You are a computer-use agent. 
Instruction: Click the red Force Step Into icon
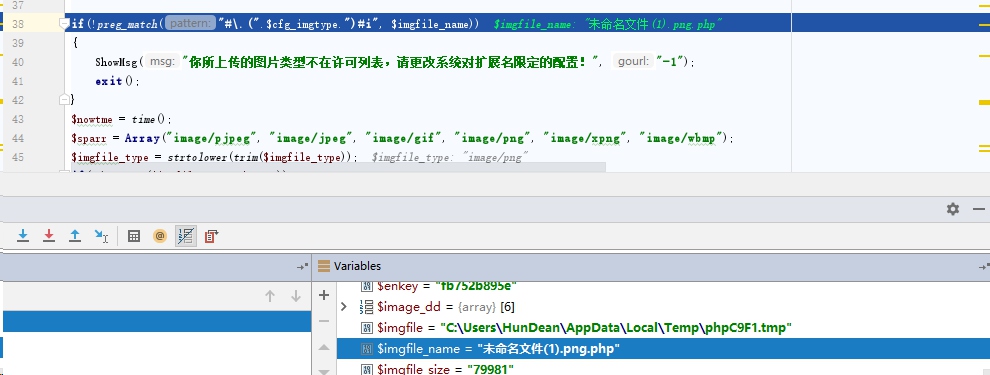pyautogui.click(x=49, y=236)
